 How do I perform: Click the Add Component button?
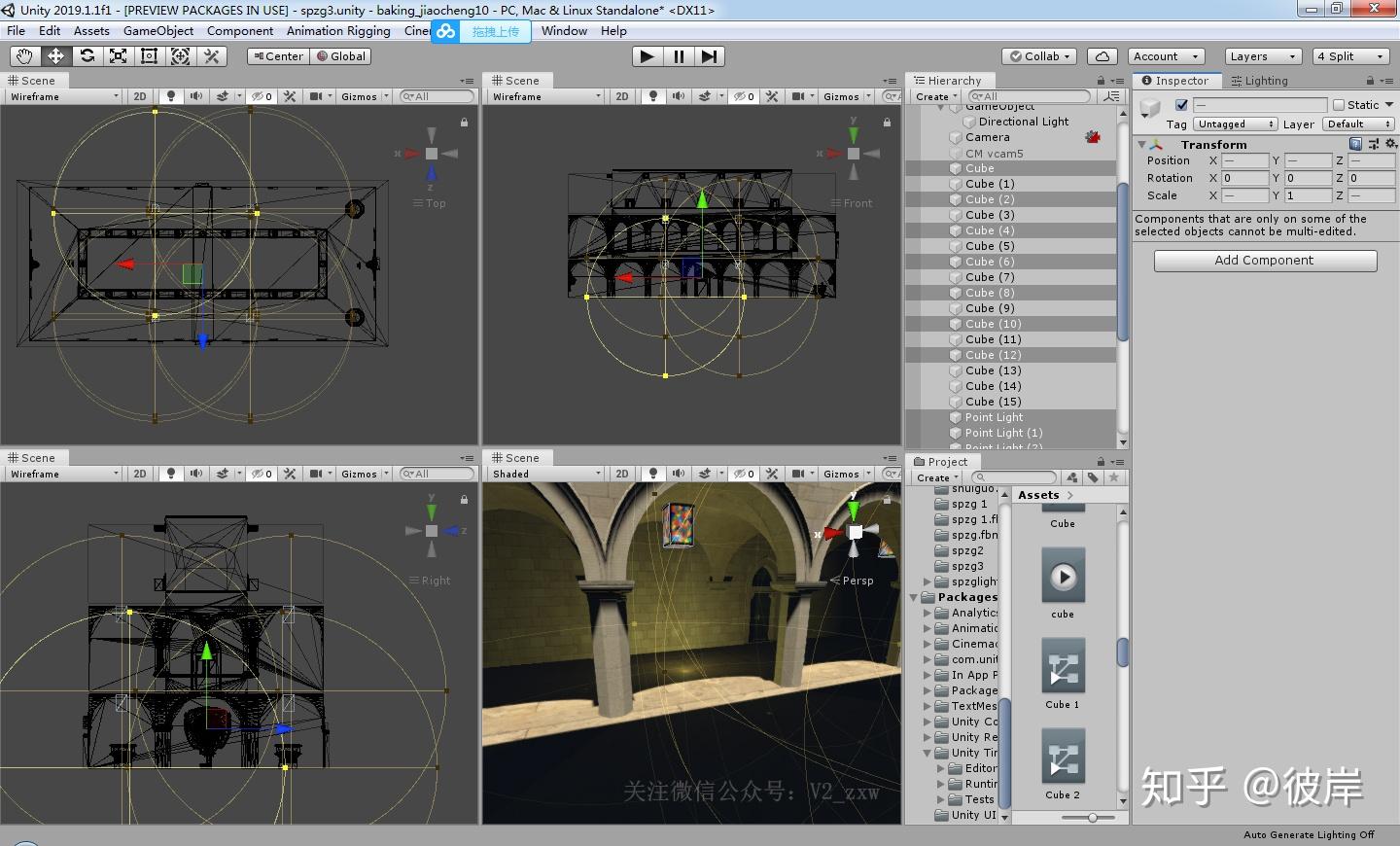point(1264,261)
